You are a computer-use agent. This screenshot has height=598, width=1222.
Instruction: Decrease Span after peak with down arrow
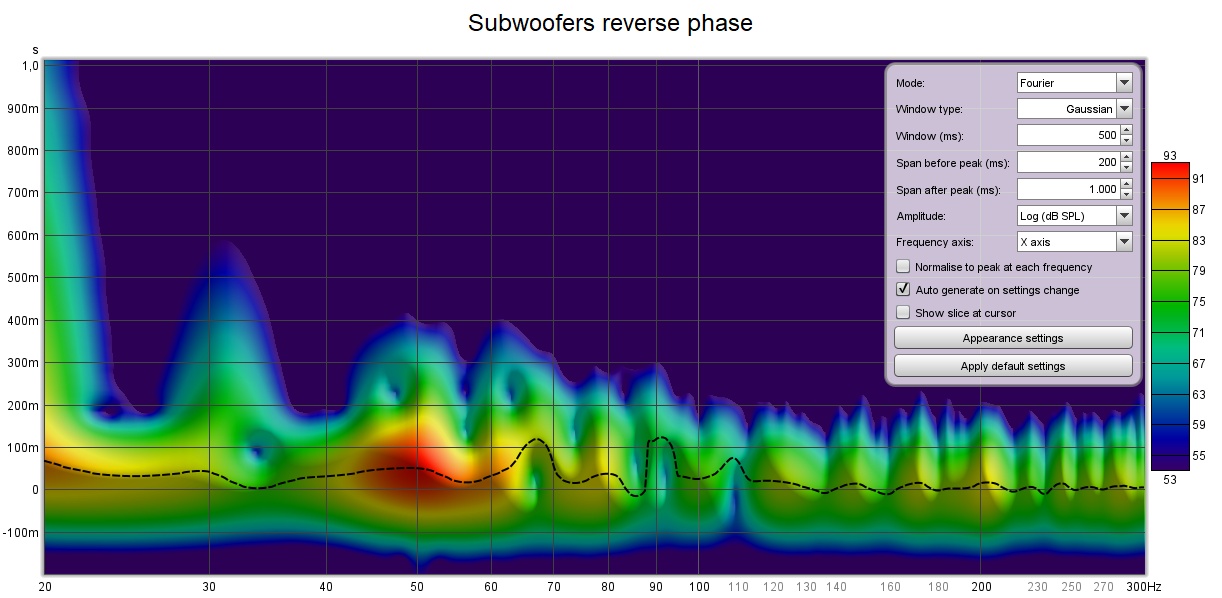pos(1127,195)
